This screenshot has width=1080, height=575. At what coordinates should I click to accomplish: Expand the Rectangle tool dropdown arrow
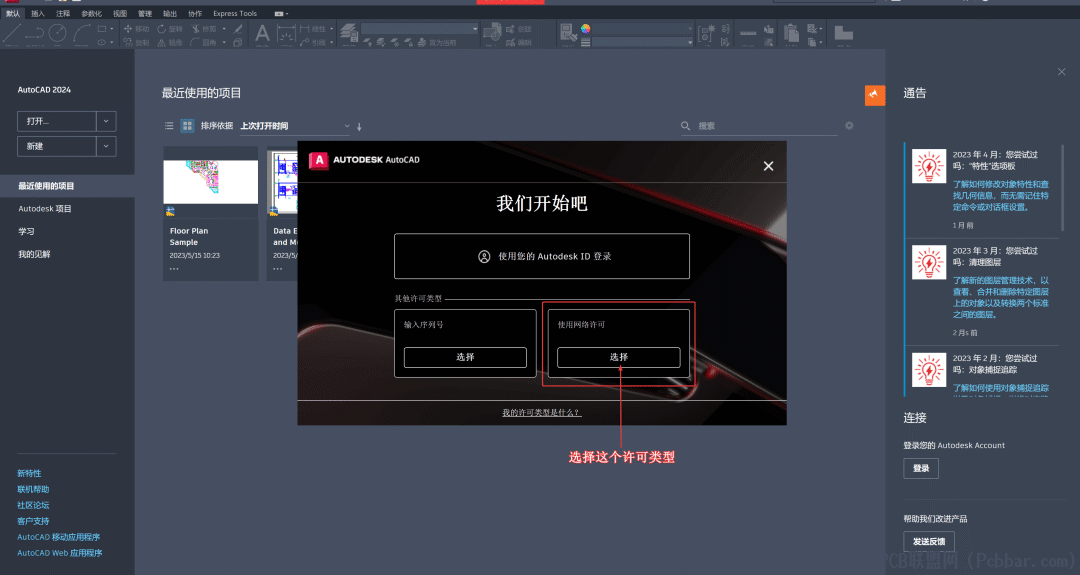pyautogui.click(x=112, y=29)
